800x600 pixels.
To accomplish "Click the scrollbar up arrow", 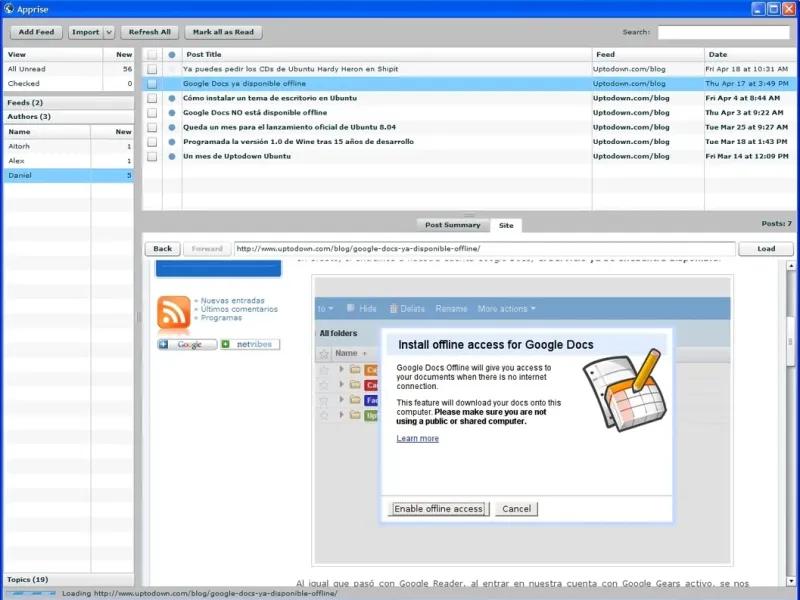I will [790, 266].
